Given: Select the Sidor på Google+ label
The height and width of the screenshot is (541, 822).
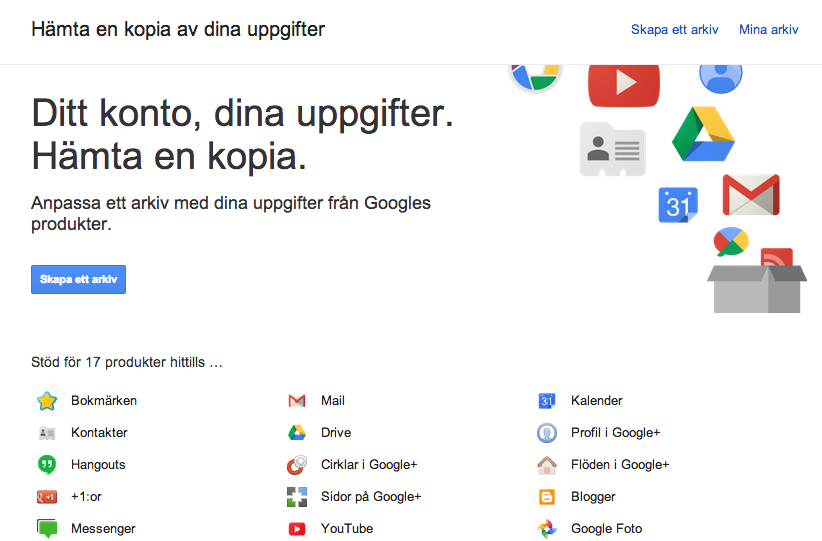Looking at the screenshot, I should [x=371, y=497].
